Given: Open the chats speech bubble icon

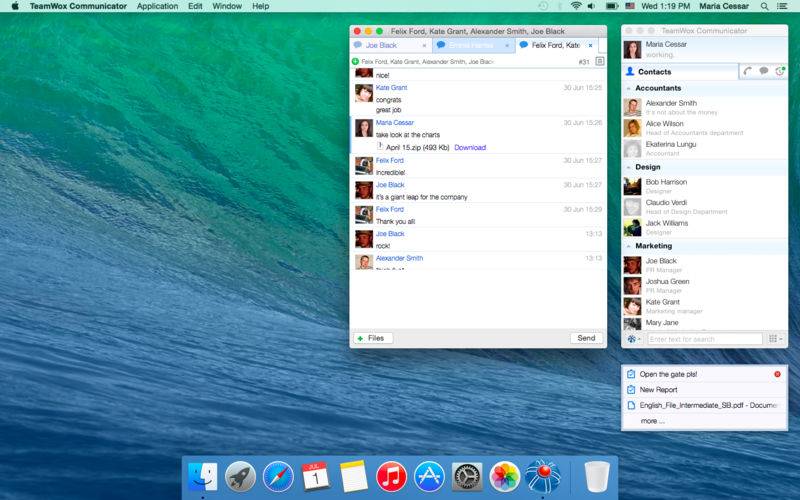Looking at the screenshot, I should tap(764, 71).
